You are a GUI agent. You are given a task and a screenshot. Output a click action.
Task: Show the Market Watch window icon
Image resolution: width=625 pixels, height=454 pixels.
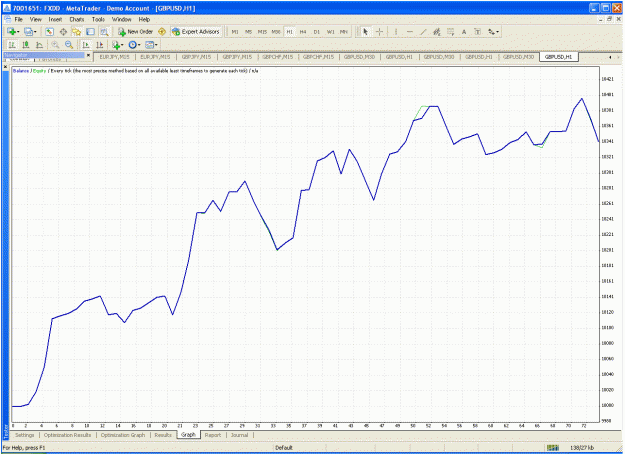point(49,31)
